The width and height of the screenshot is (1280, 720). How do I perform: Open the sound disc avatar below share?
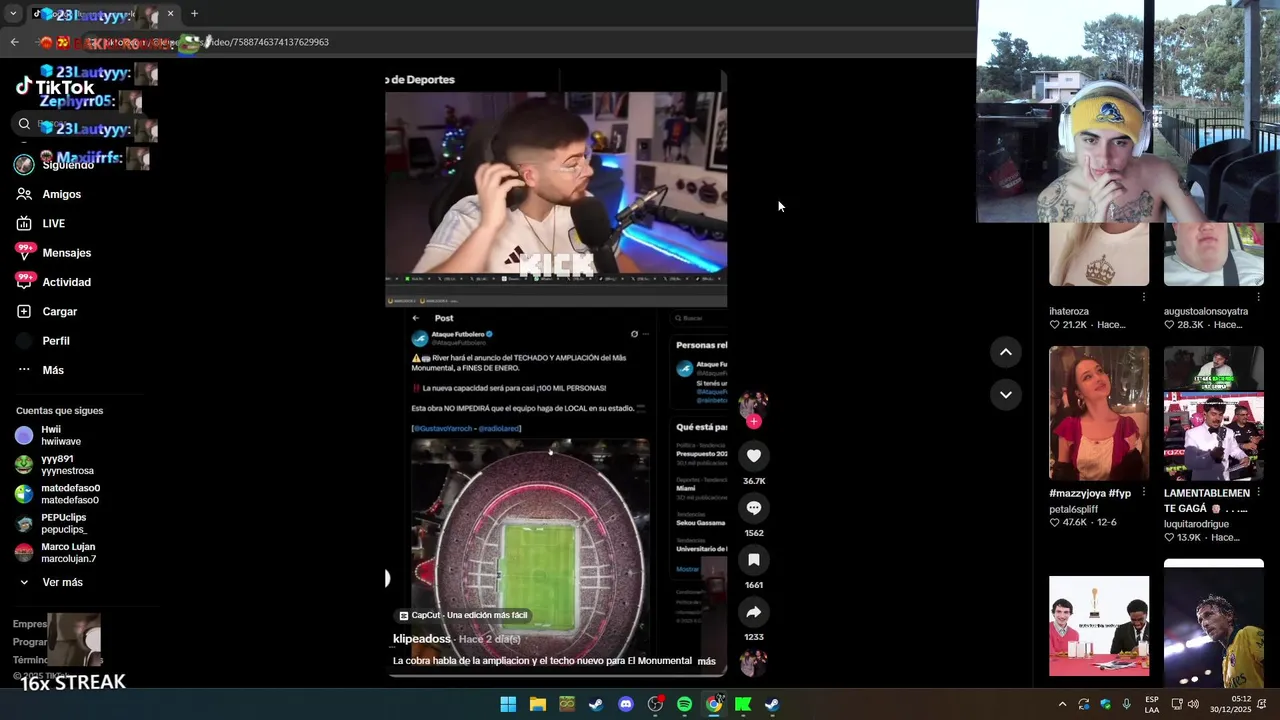754,662
